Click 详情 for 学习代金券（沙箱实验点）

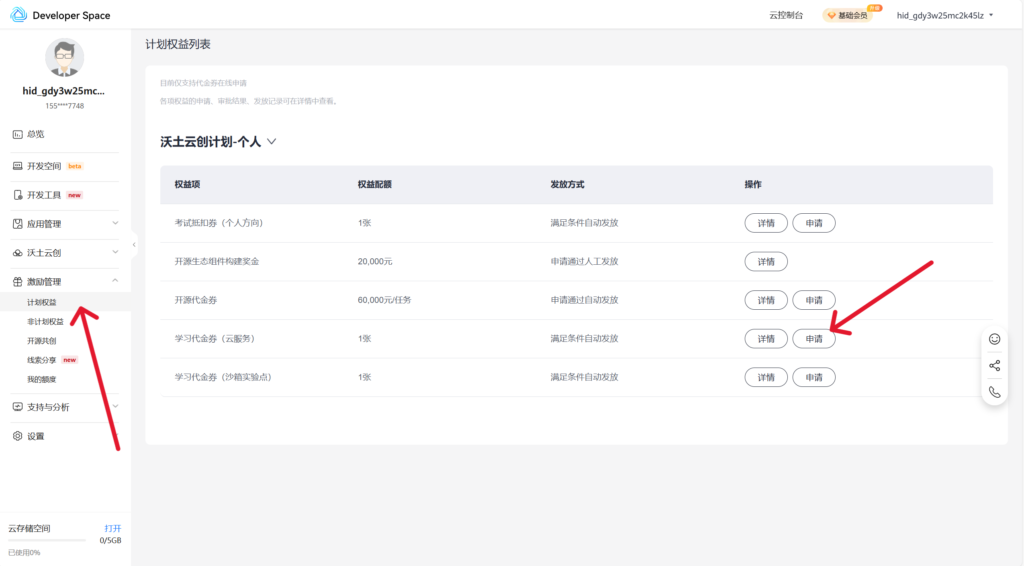[x=766, y=377]
